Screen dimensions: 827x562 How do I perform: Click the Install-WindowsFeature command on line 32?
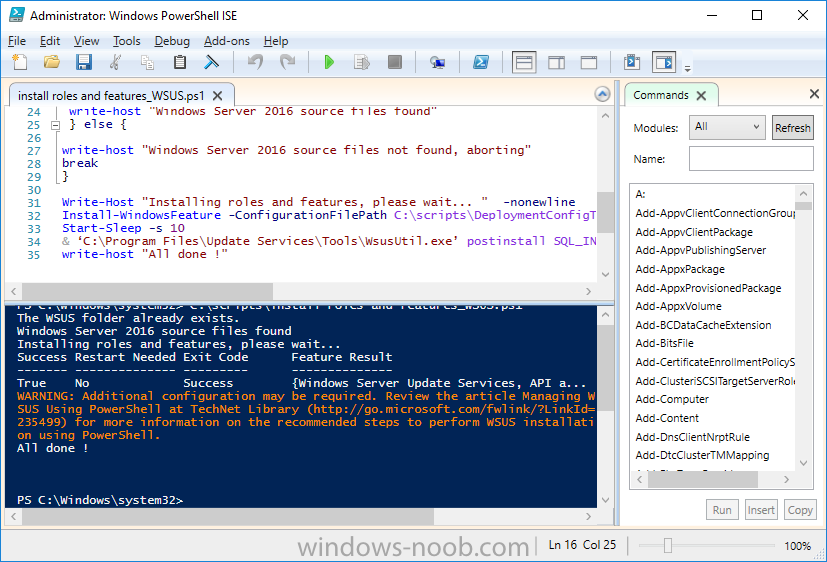pos(141,215)
